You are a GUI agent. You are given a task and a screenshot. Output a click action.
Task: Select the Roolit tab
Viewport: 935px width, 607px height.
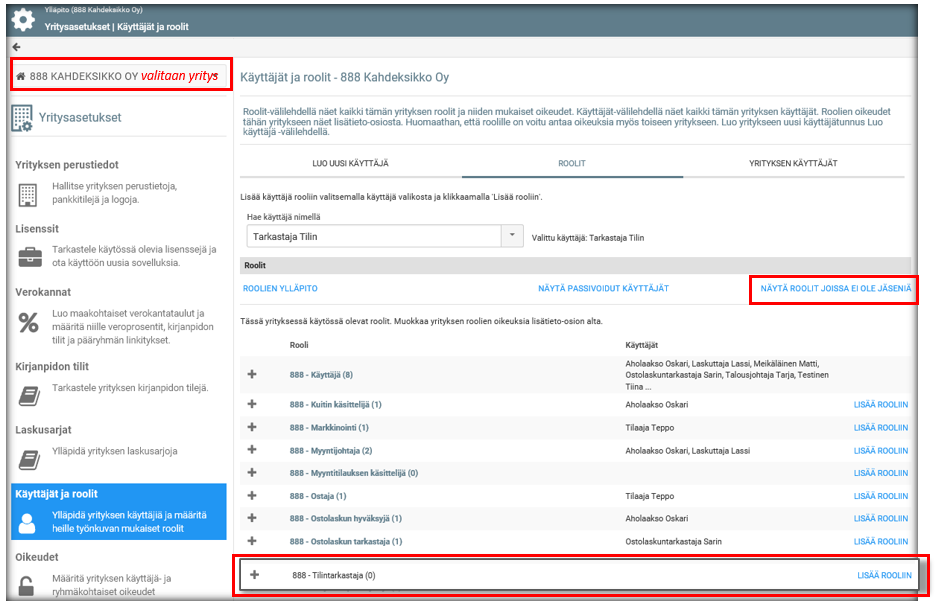pyautogui.click(x=572, y=163)
